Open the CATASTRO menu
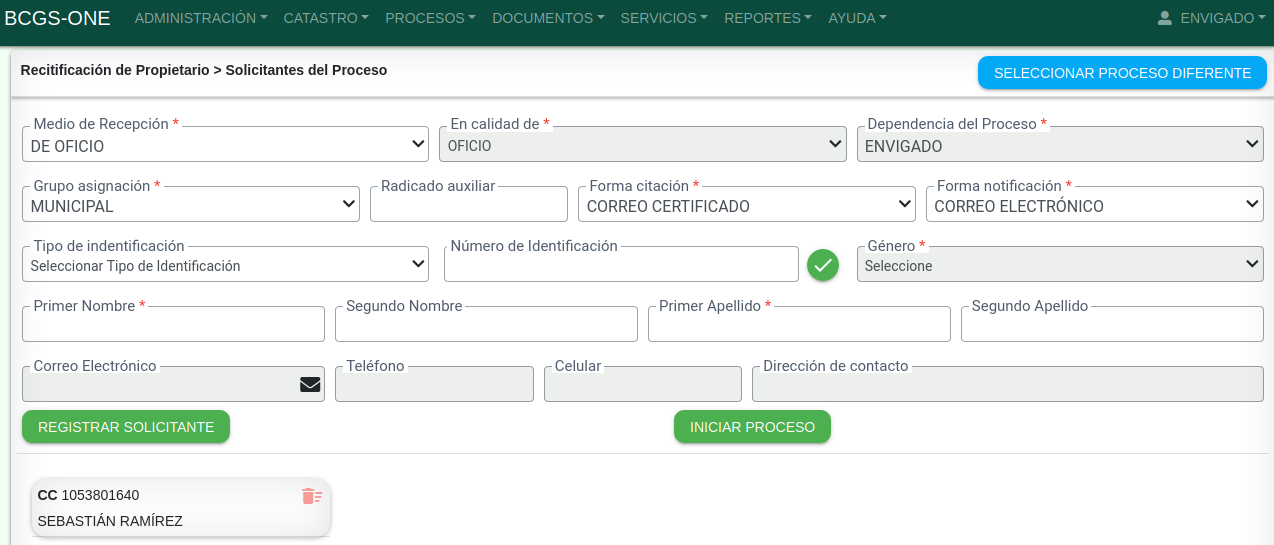The image size is (1274, 545). pos(326,18)
